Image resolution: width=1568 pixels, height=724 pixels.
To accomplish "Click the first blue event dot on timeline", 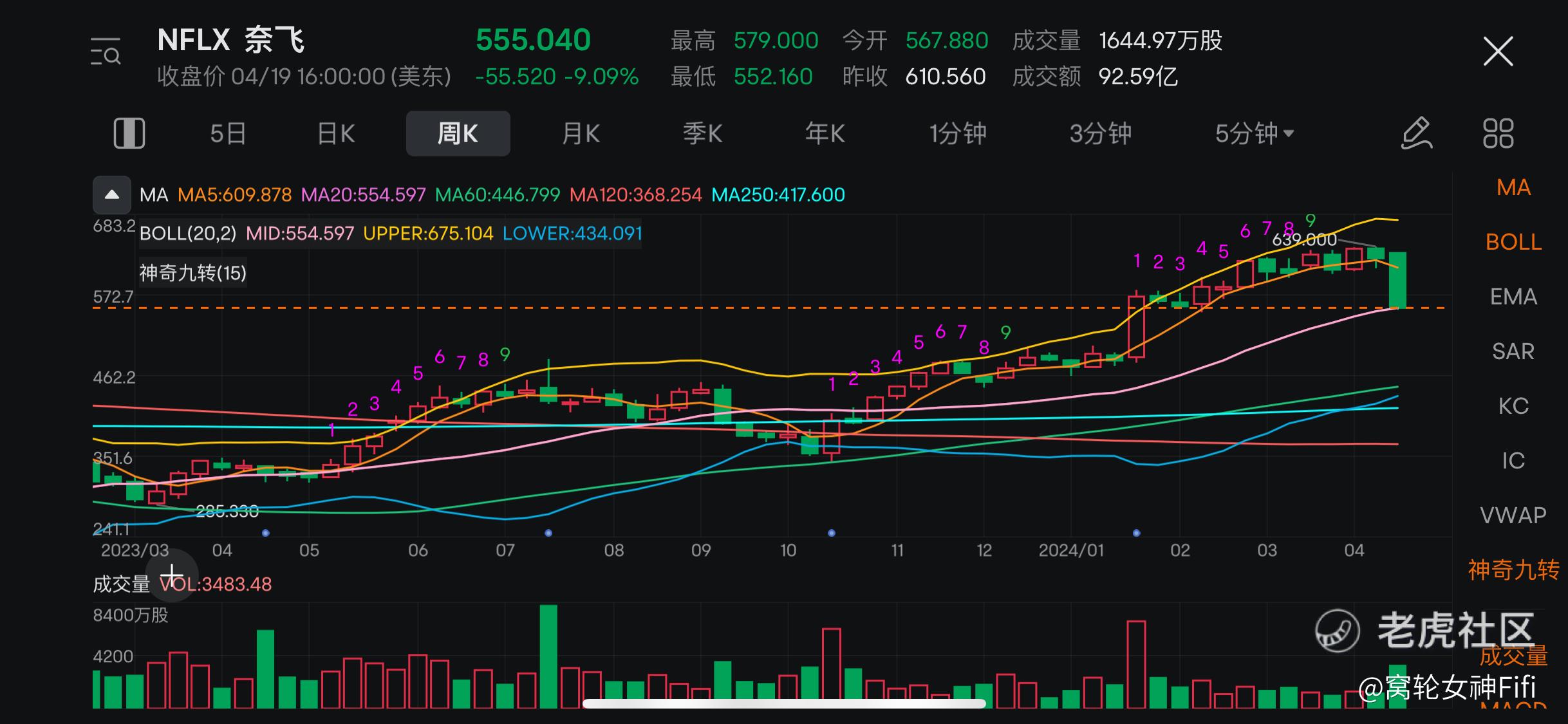I will coord(266,533).
